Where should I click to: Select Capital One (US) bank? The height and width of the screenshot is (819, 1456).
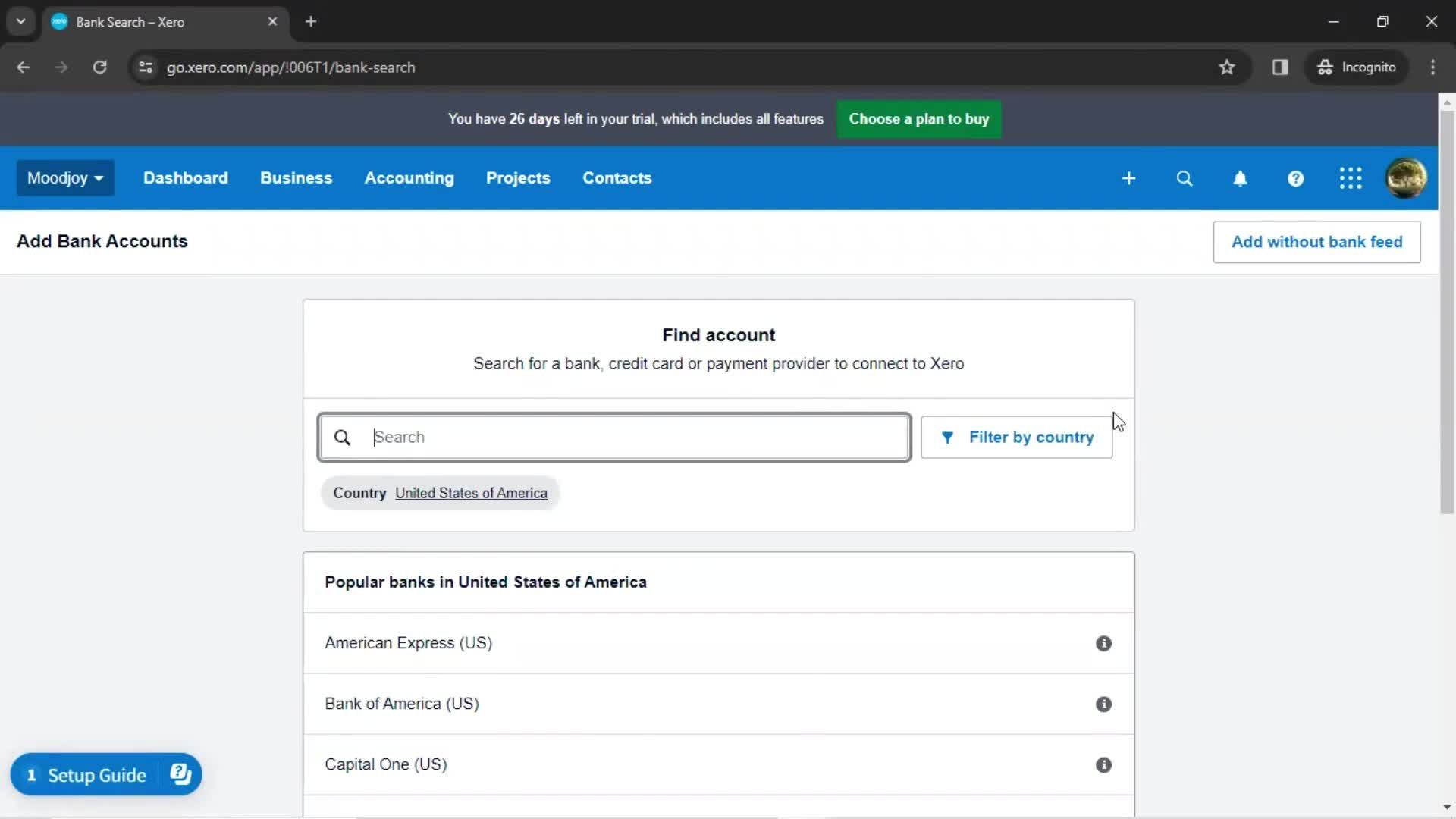[x=718, y=764]
